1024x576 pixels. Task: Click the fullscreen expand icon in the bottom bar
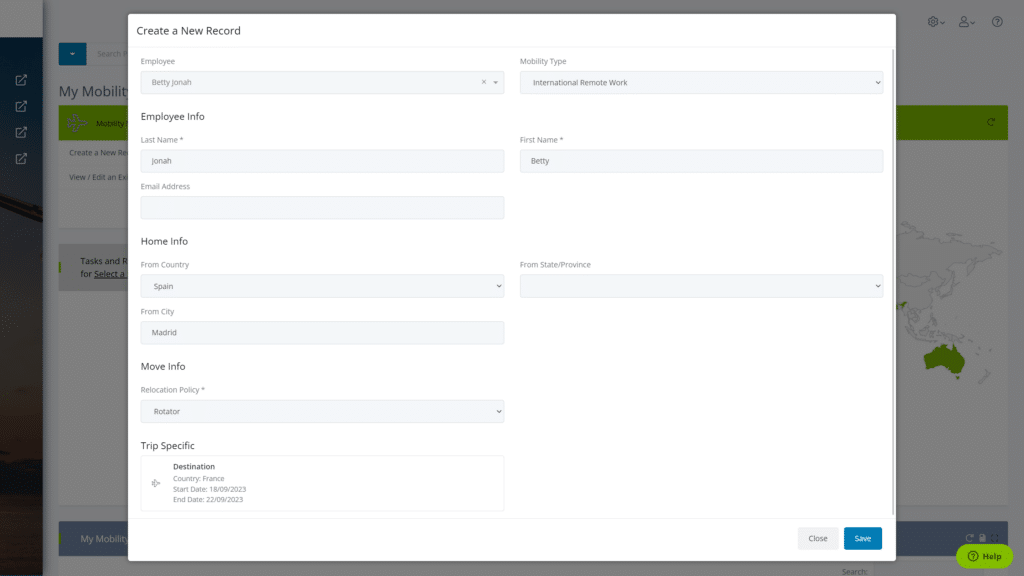995,538
